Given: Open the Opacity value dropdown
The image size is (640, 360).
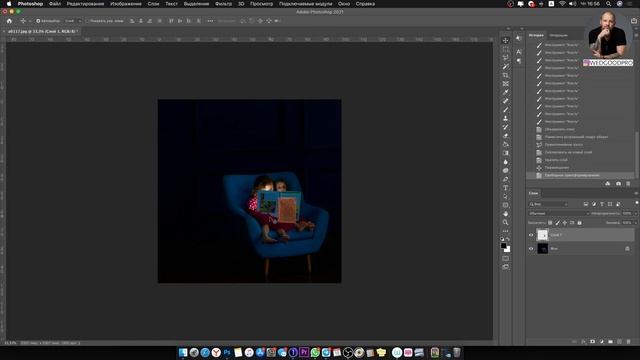Looking at the screenshot, I should (x=636, y=213).
